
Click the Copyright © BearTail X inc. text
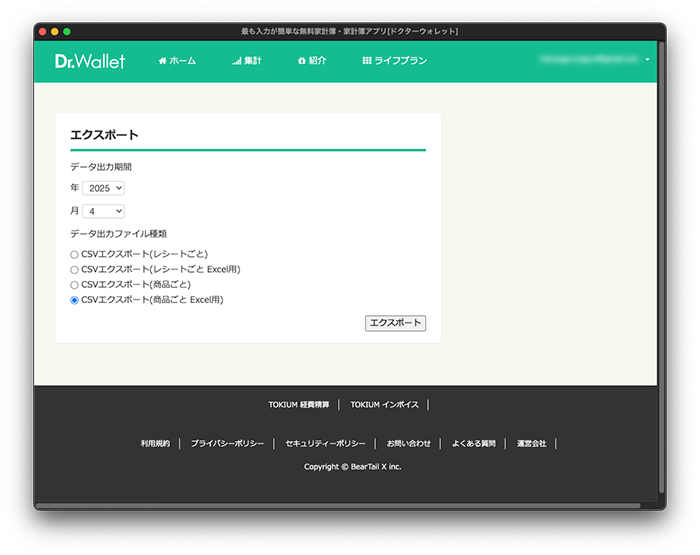pos(353,467)
